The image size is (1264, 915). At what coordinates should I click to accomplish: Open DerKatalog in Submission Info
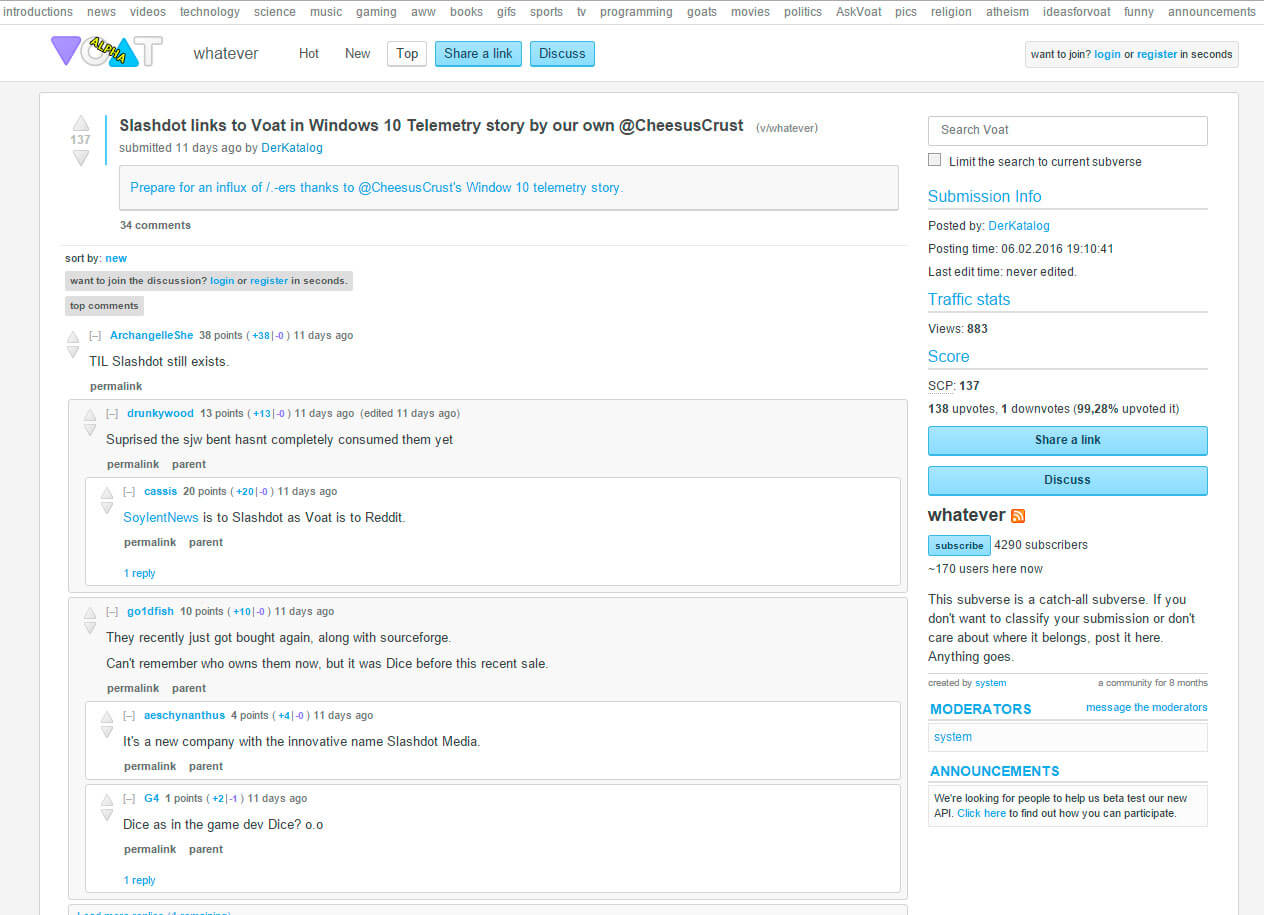point(1019,226)
